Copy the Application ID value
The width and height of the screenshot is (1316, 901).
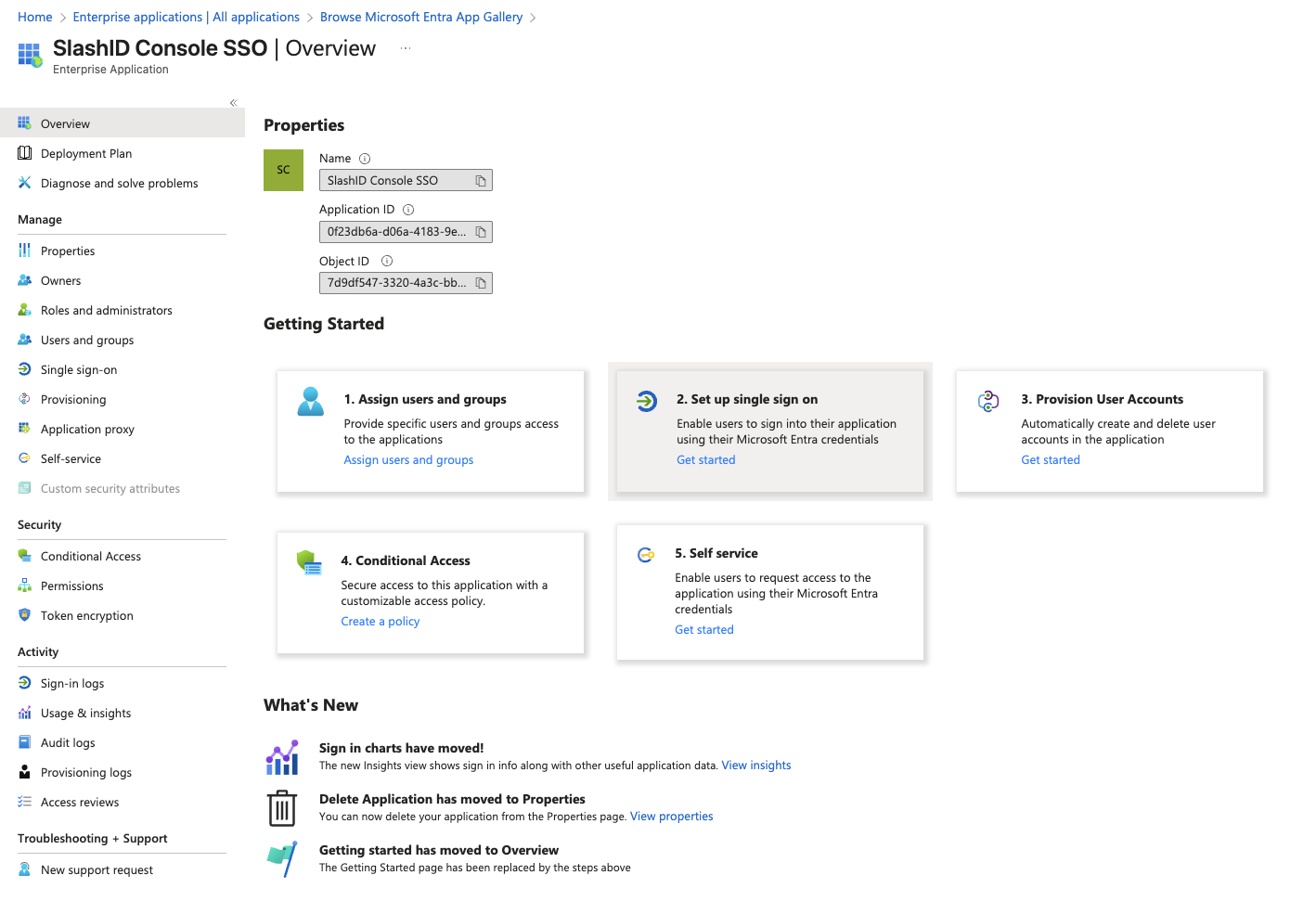pyautogui.click(x=481, y=232)
